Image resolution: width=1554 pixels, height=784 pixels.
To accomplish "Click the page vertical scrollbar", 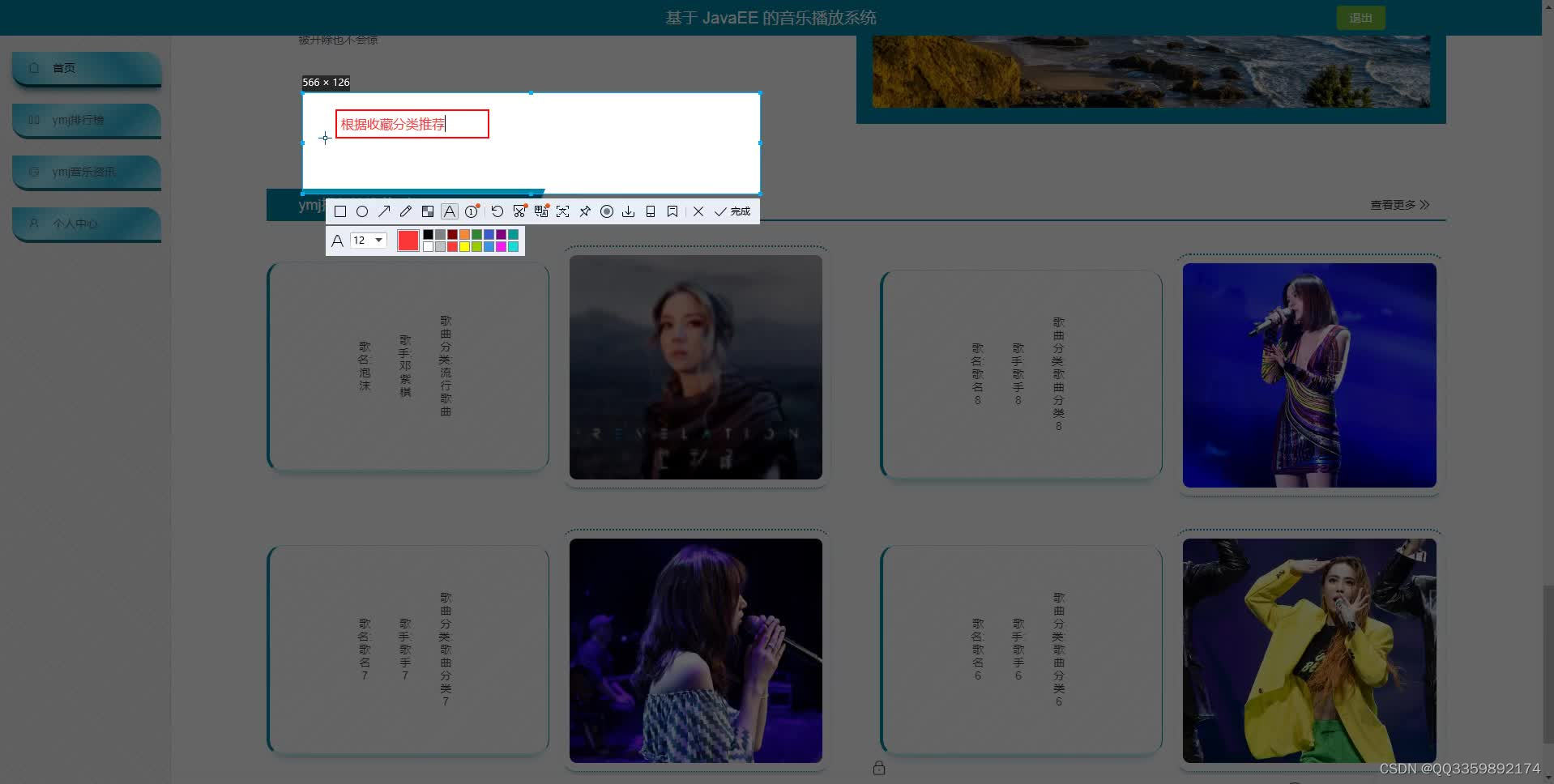I will pyautogui.click(x=1548, y=664).
